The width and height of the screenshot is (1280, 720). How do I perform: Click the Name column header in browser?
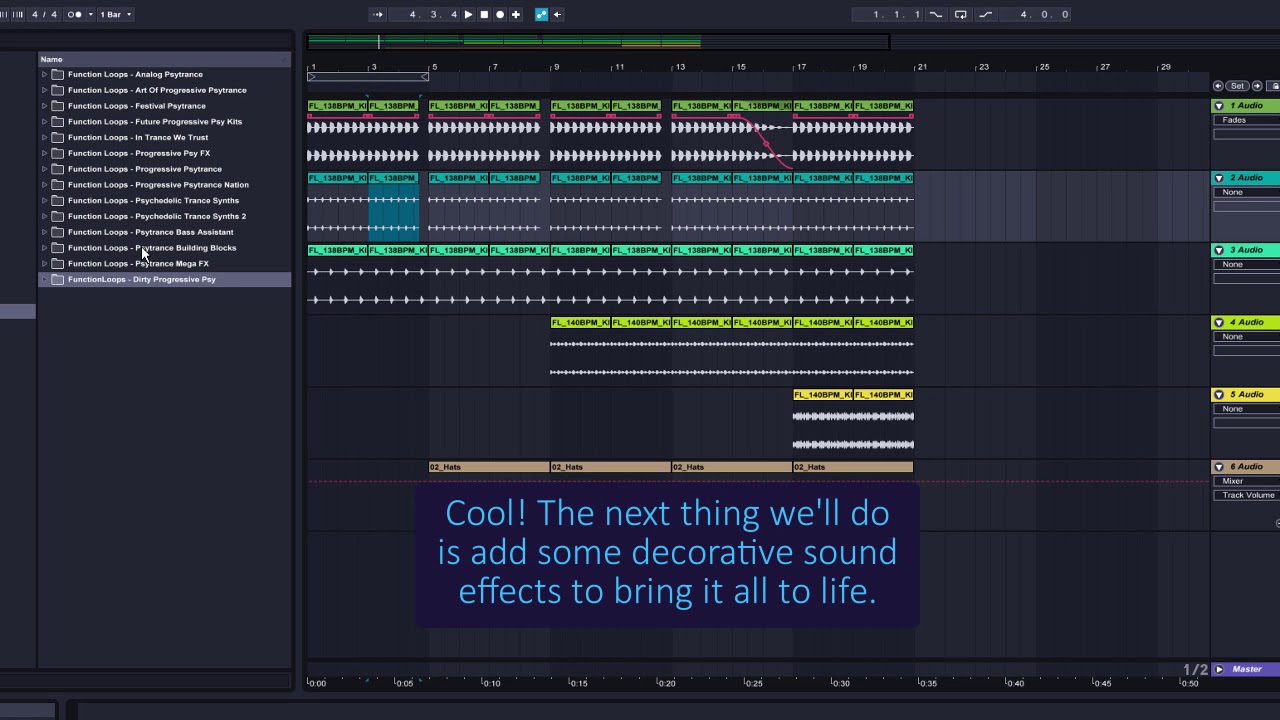[x=165, y=59]
